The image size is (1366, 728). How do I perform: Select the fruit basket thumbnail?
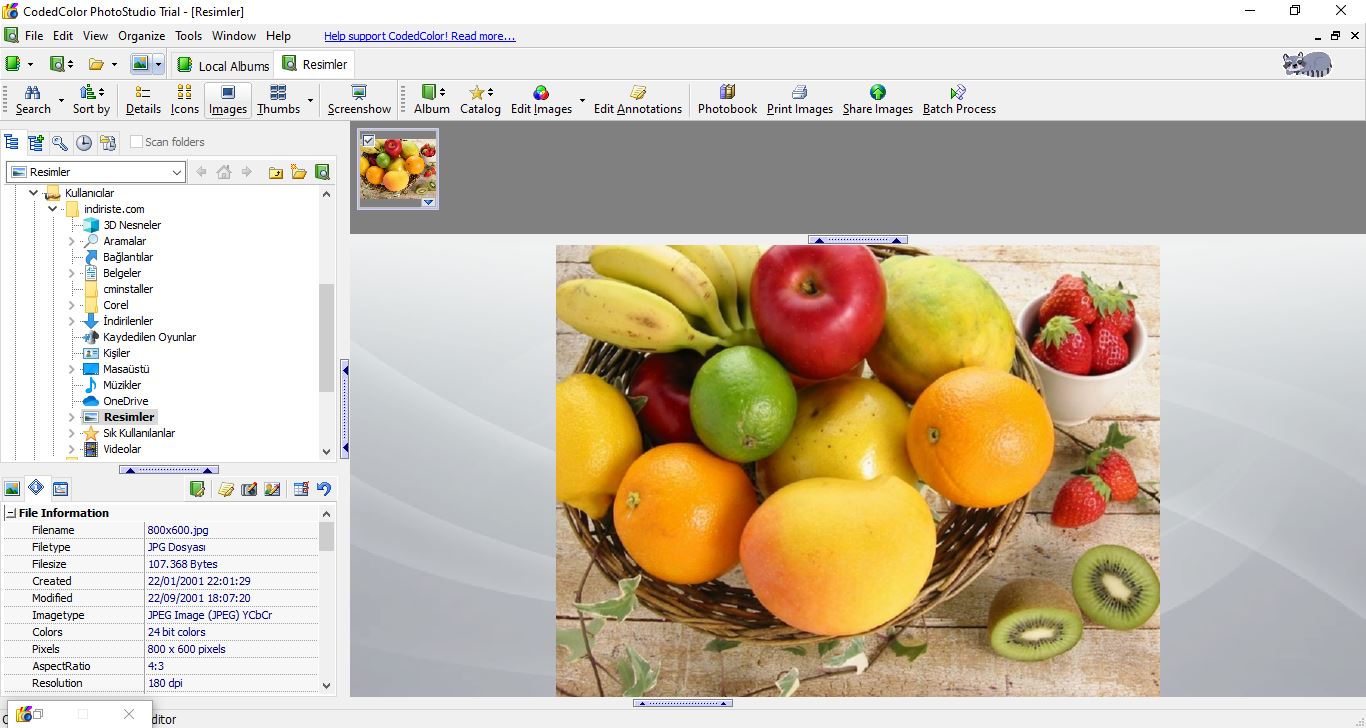coord(398,169)
